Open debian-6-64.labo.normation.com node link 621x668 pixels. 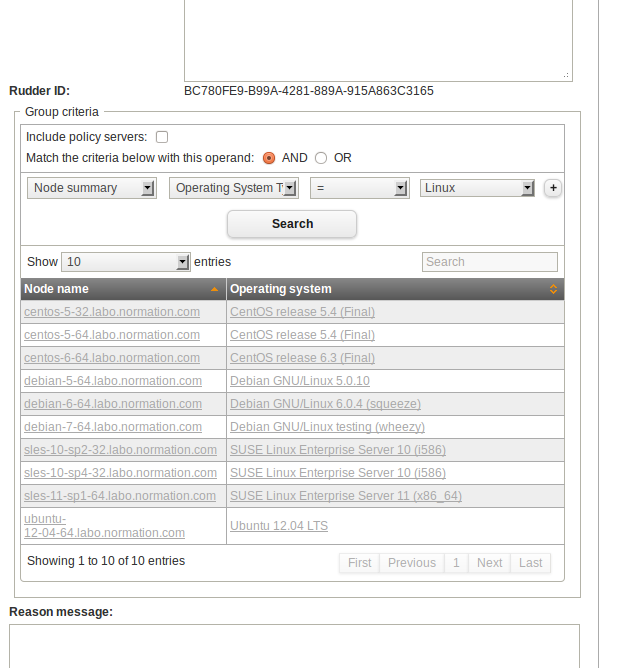[x=113, y=404]
